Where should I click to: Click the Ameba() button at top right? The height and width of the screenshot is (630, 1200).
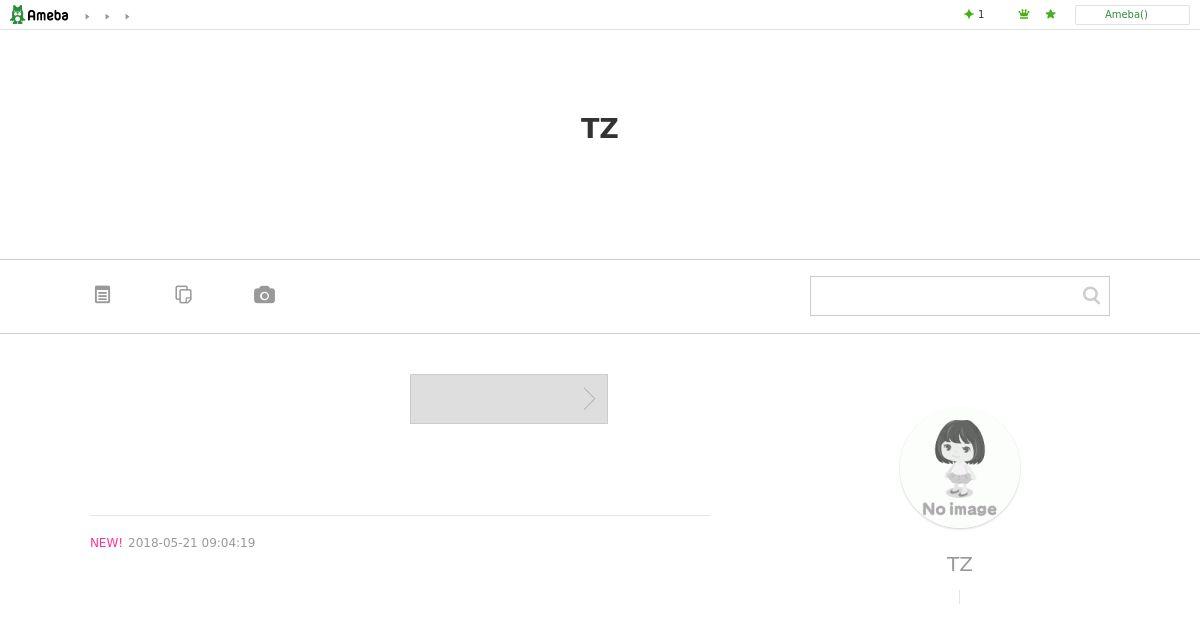1132,15
